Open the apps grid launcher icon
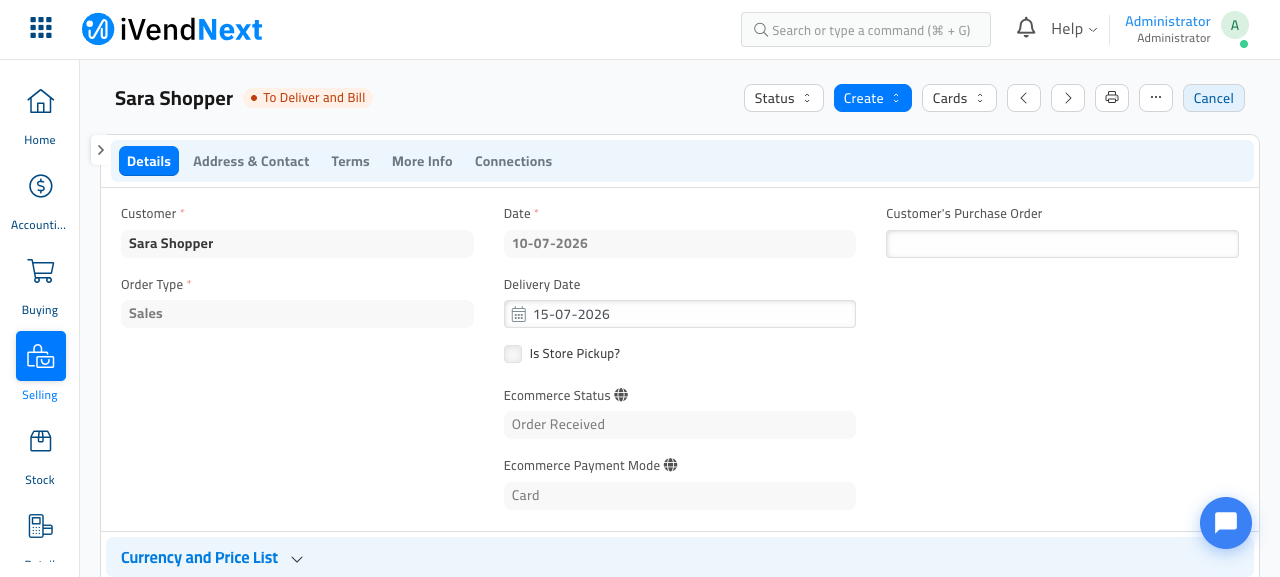This screenshot has width=1280, height=577. pyautogui.click(x=41, y=28)
